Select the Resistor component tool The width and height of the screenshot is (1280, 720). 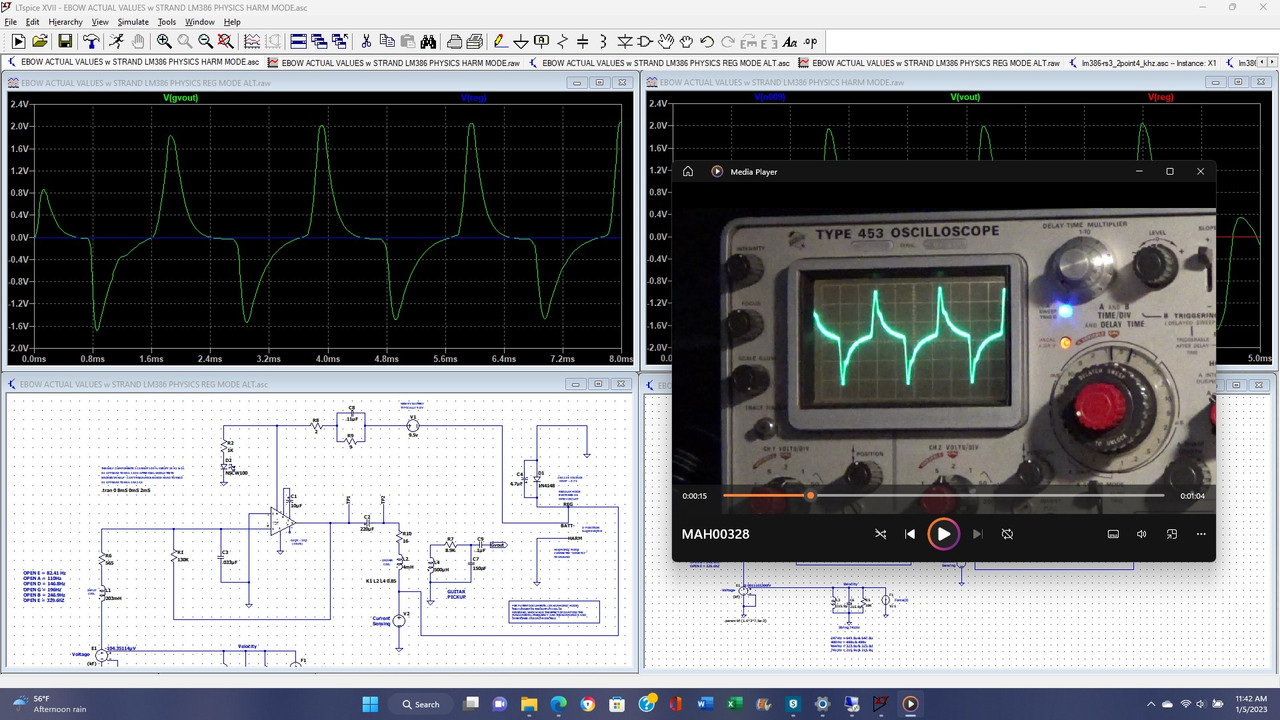[563, 41]
